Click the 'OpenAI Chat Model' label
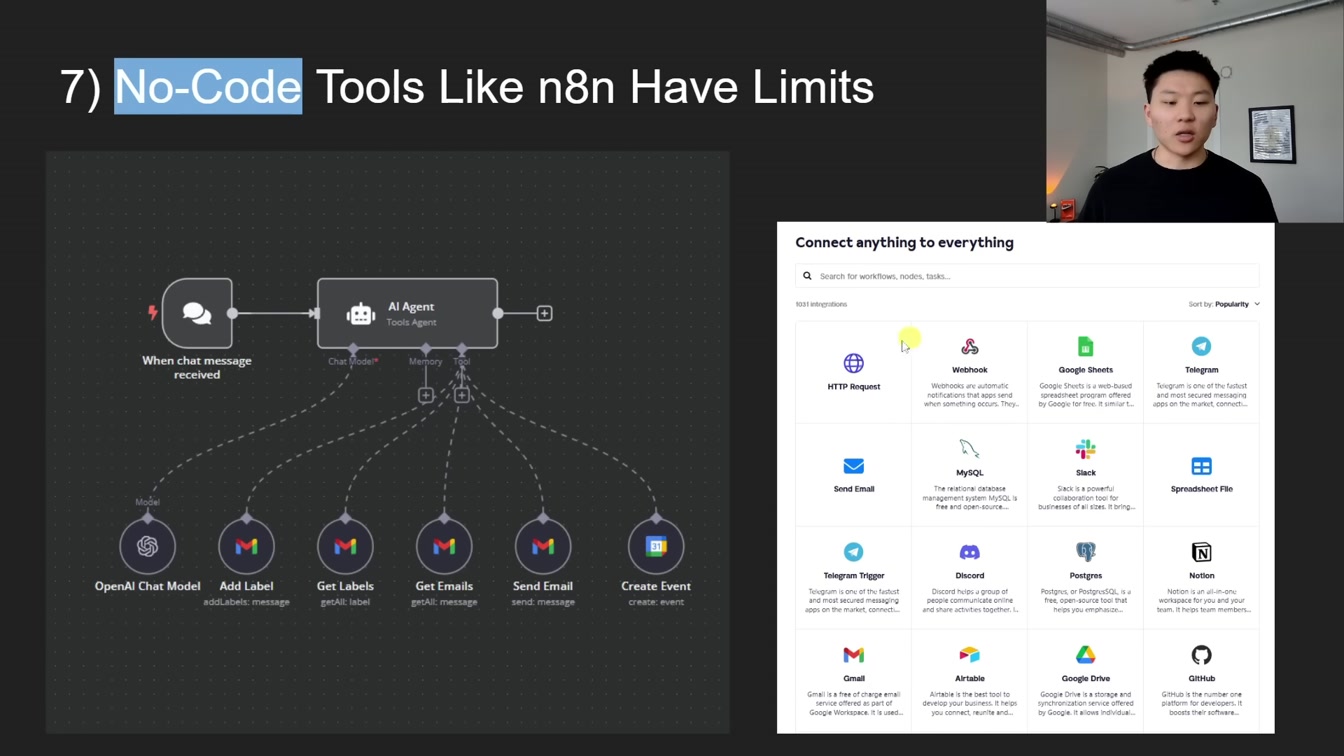 point(148,586)
